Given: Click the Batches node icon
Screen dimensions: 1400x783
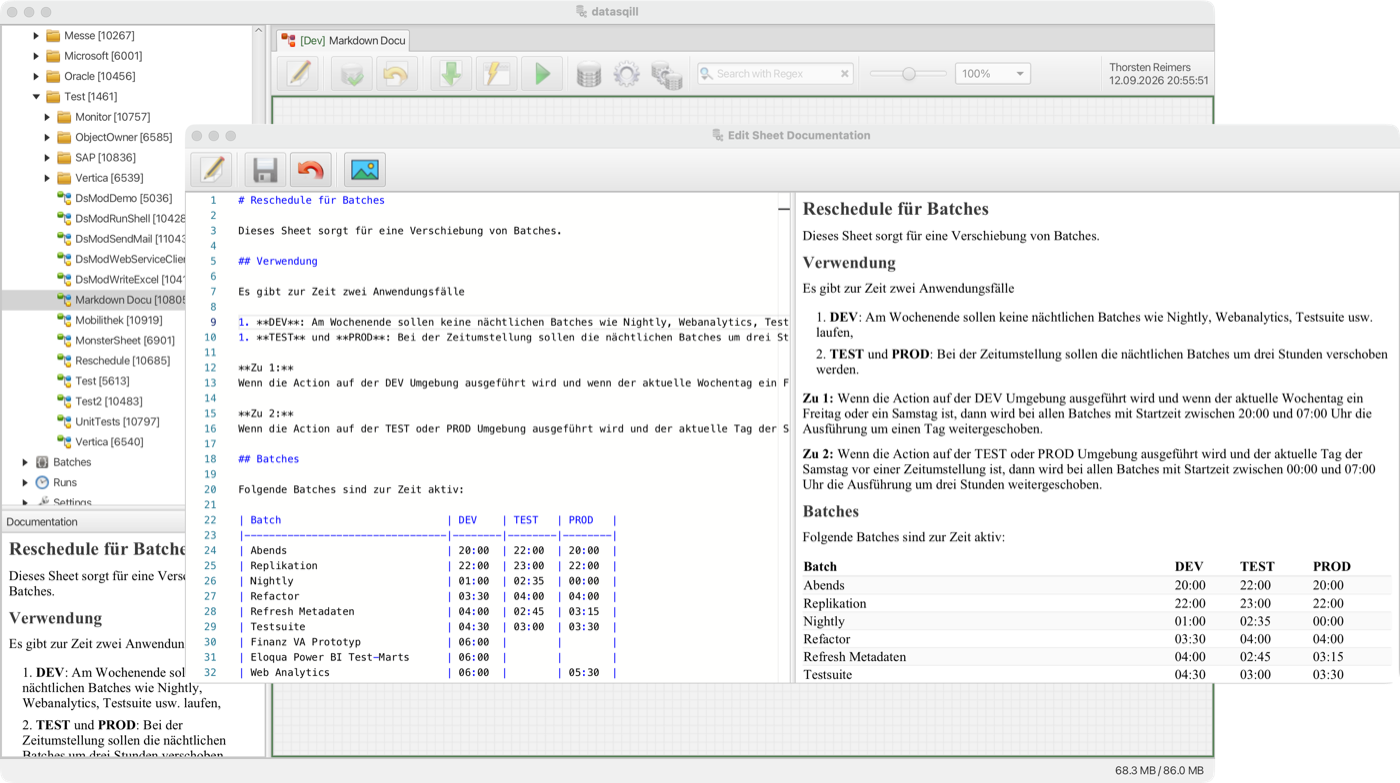Looking at the screenshot, I should coord(42,462).
